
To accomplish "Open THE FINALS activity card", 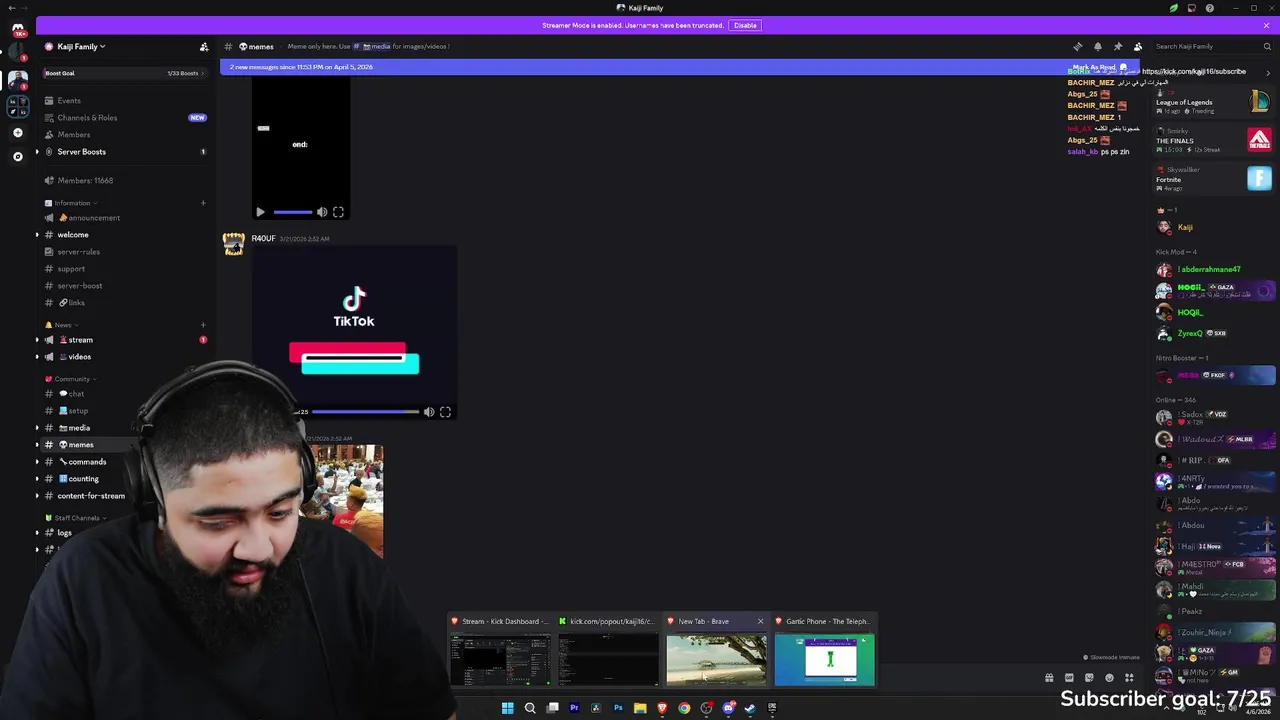I will (x=1214, y=140).
